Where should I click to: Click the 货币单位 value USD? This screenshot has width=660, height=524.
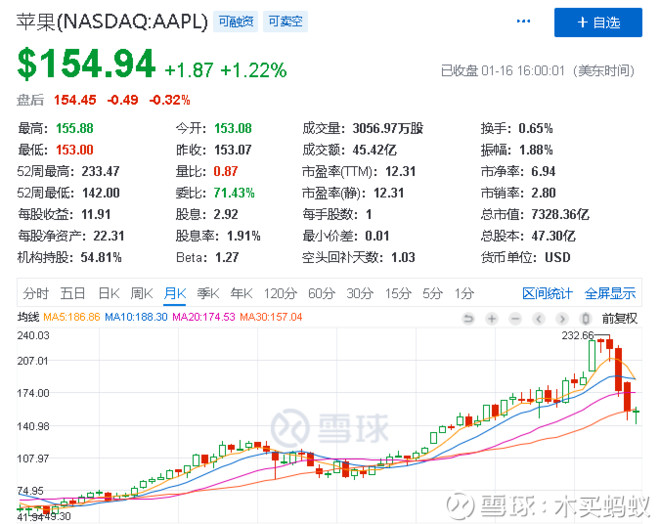tap(558, 257)
